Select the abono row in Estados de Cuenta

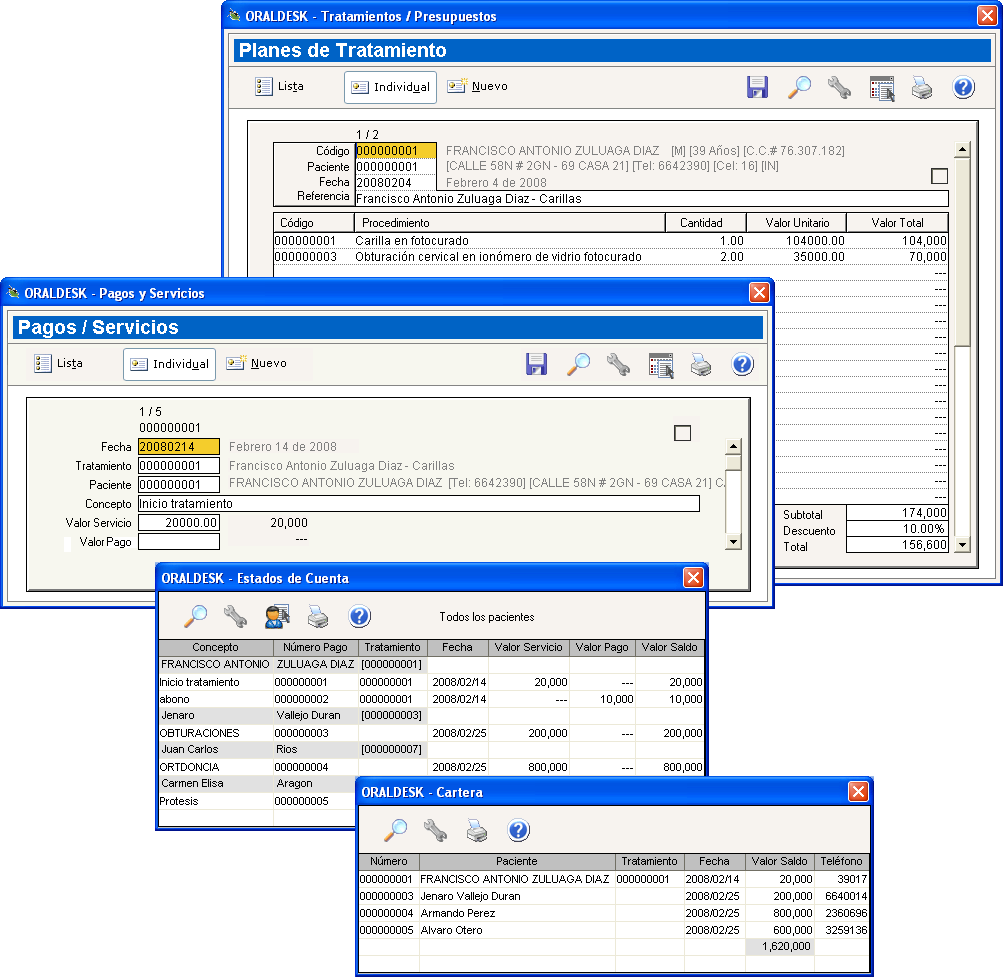(x=431, y=699)
